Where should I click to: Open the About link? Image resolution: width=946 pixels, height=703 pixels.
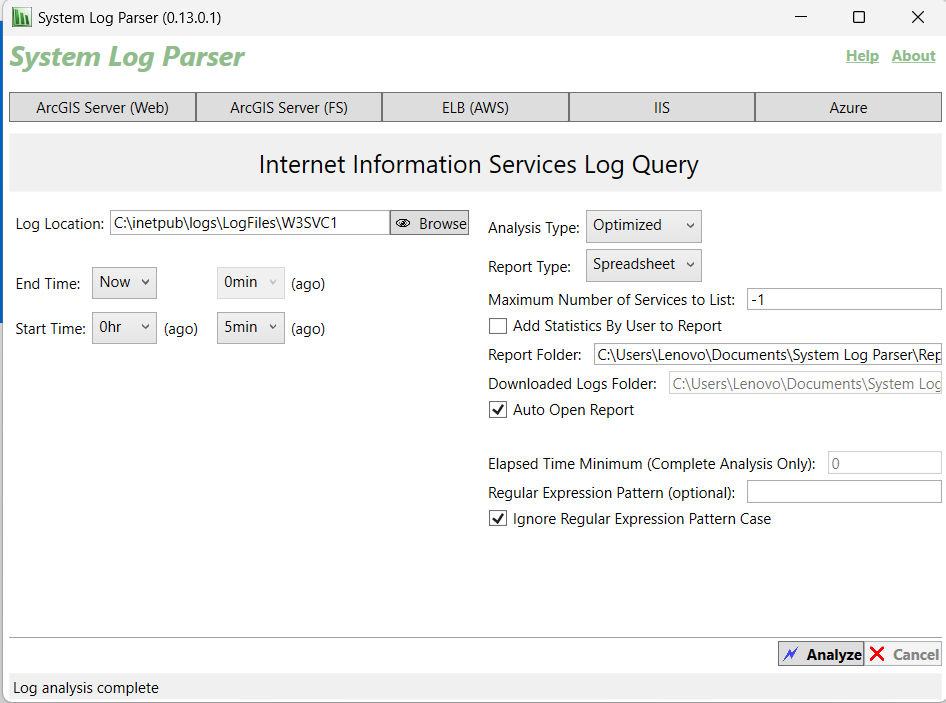click(913, 56)
